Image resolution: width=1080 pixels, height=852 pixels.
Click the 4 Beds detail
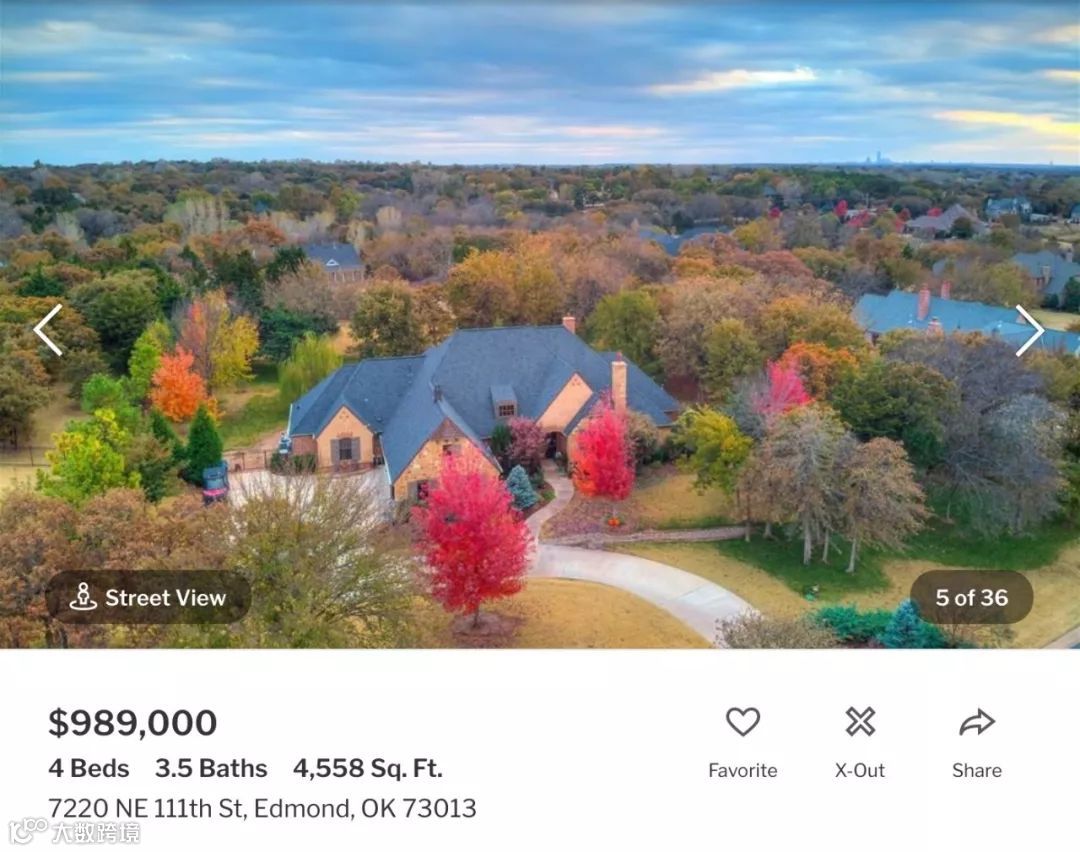pyautogui.click(x=89, y=768)
